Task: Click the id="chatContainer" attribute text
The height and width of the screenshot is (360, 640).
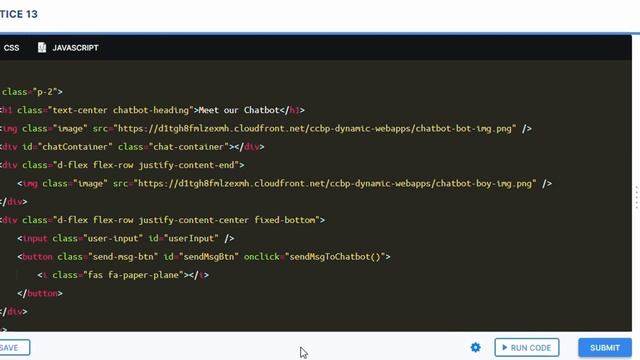Action: click(x=67, y=147)
